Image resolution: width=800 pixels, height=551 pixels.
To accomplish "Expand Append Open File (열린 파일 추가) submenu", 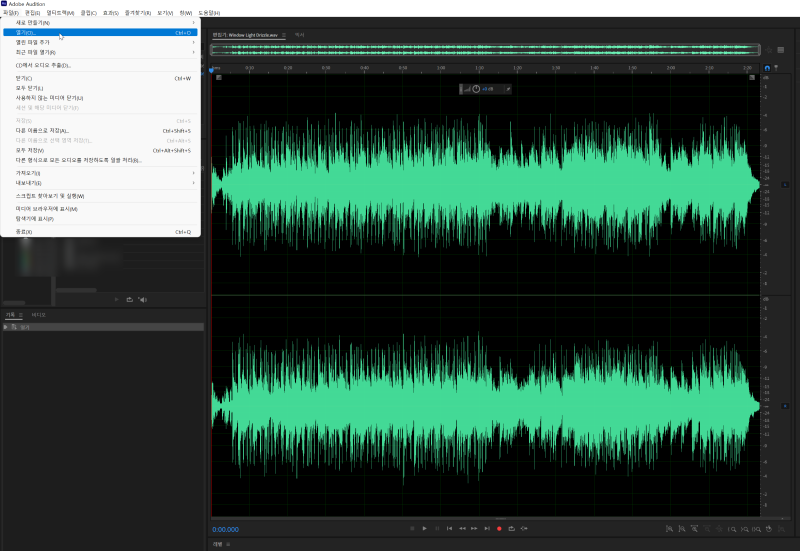I will [100, 42].
